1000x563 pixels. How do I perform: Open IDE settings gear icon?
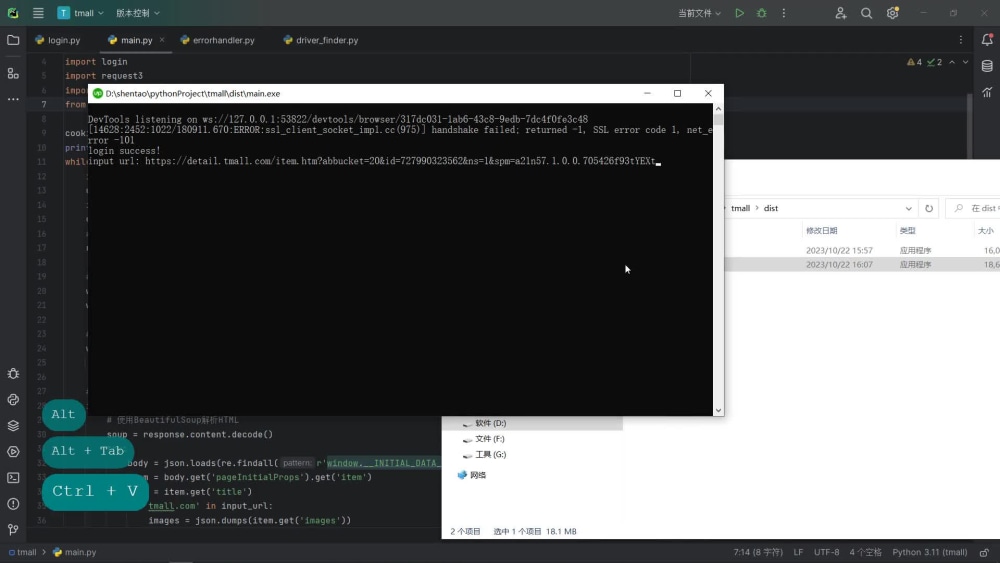coord(892,13)
